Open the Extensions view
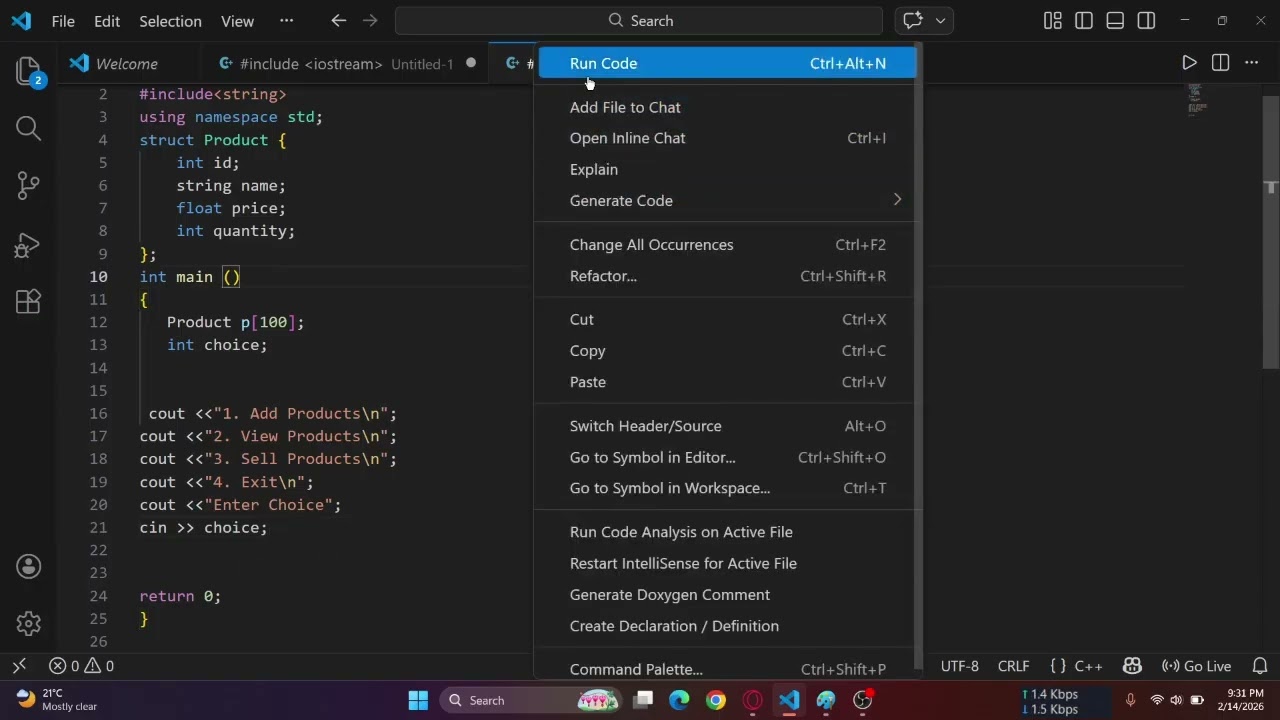Screen dimensions: 1280x720 click(28, 301)
